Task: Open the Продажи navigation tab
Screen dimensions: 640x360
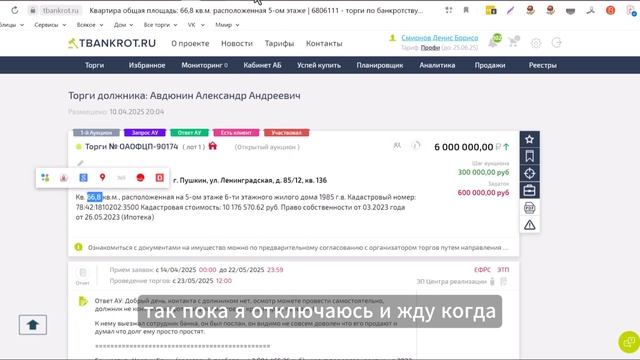Action: [x=490, y=65]
